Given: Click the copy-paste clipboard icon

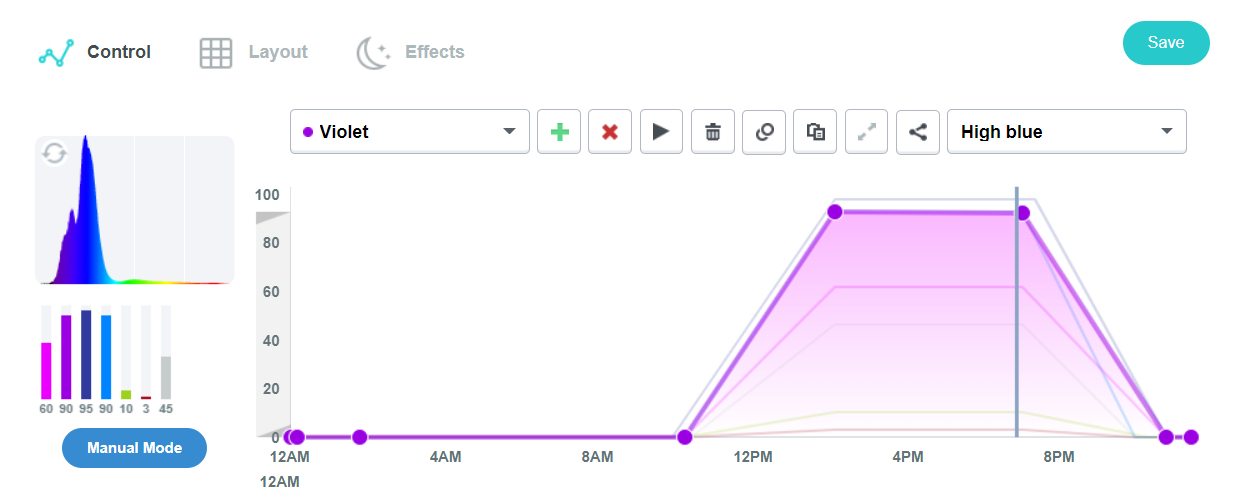Looking at the screenshot, I should tap(815, 132).
